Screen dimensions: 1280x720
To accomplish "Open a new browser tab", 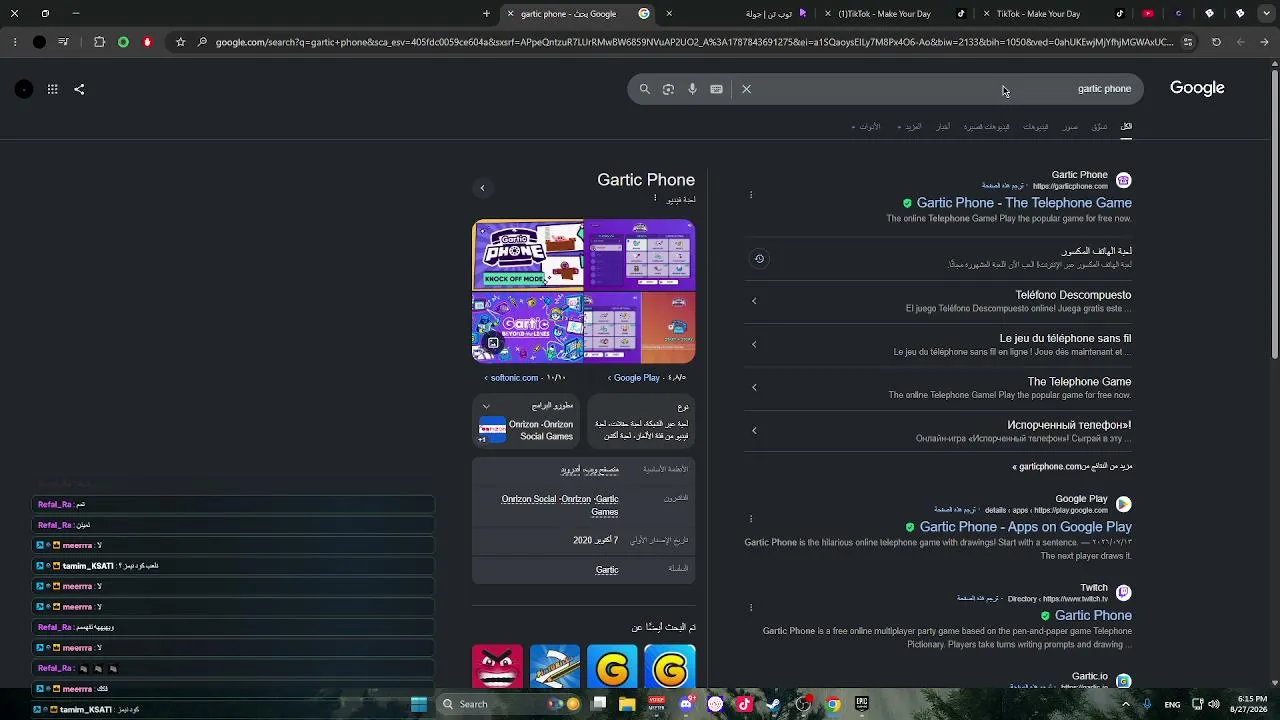I will [x=487, y=14].
